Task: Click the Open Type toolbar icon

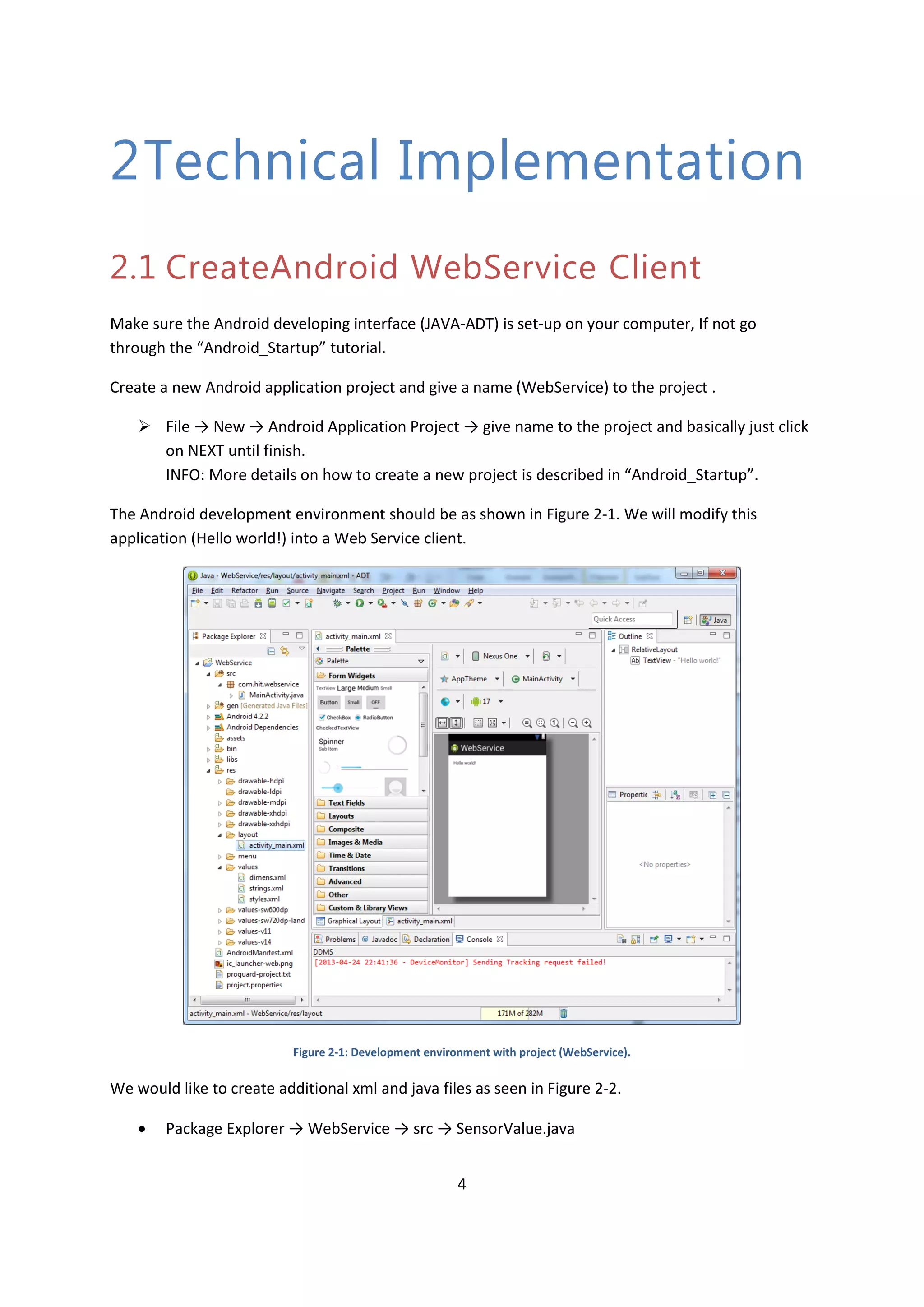Action: tap(455, 603)
